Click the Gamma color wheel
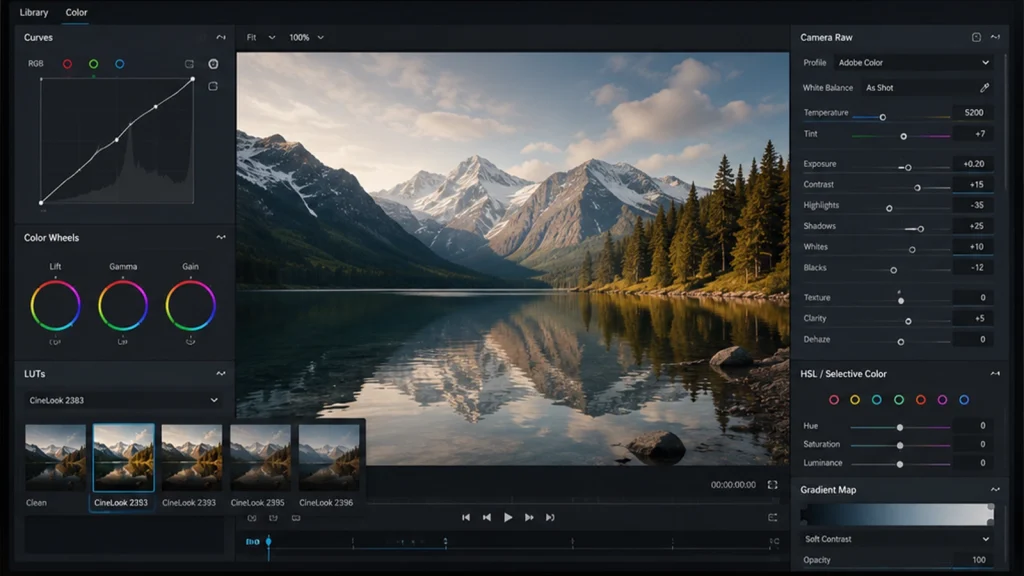Viewport: 1024px width, 576px height. [123, 305]
